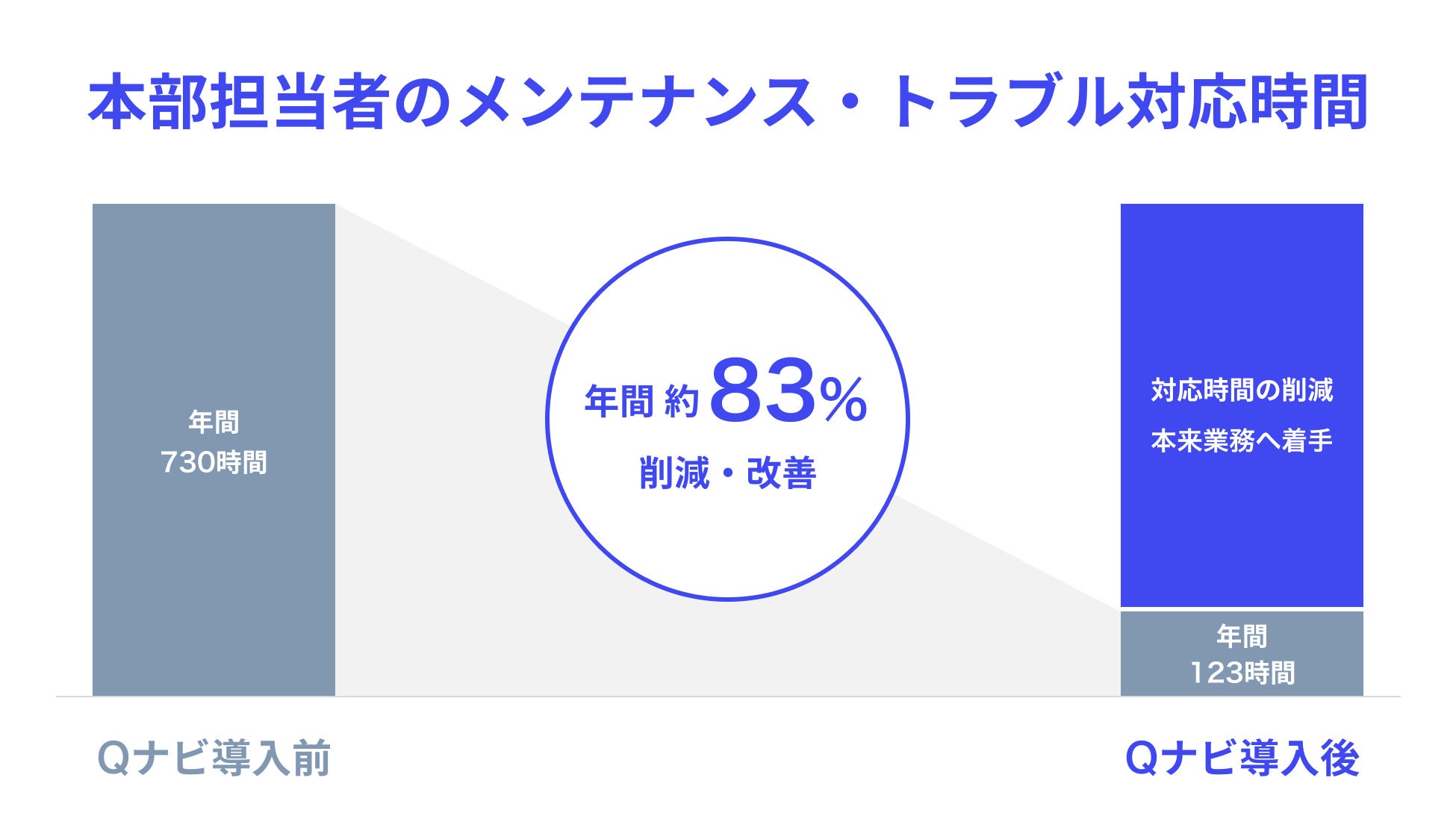Select the small gray 123時間 bar
Screen dimensions: 1456x819
click(x=1242, y=654)
